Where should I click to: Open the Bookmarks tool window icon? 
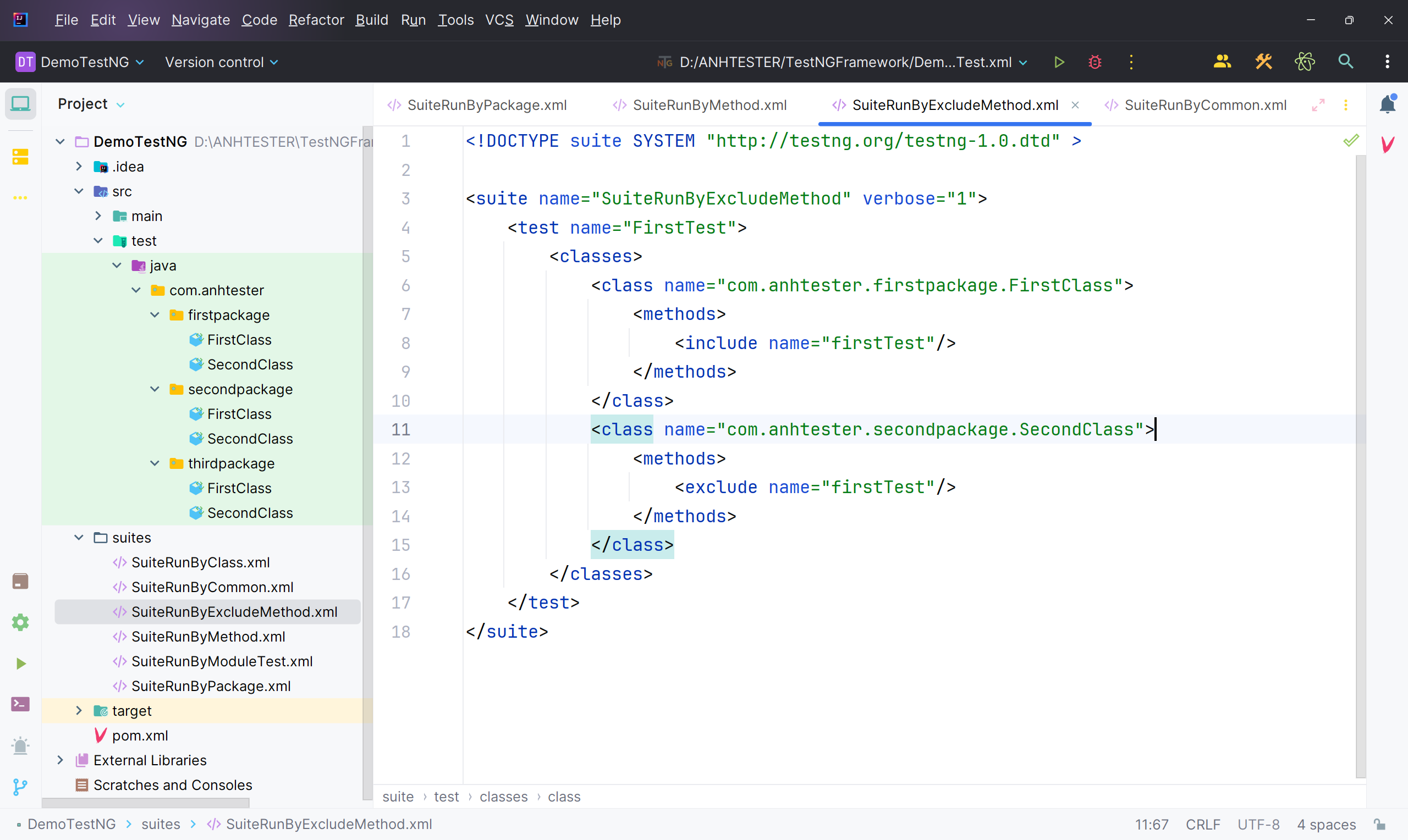(x=20, y=581)
